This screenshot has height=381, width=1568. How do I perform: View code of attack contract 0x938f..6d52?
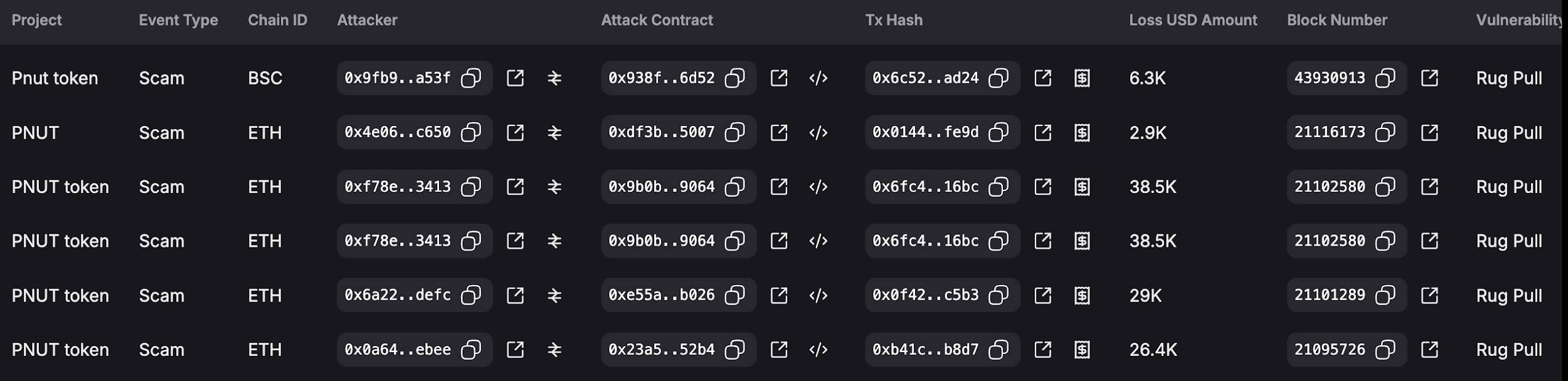click(818, 78)
